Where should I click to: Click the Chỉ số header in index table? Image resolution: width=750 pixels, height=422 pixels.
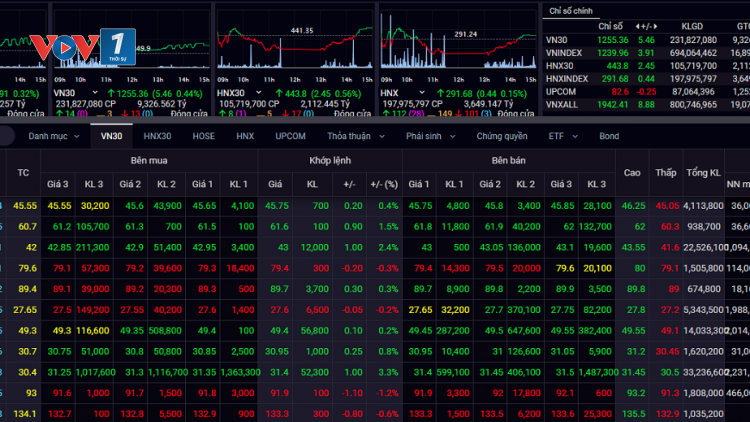click(610, 27)
